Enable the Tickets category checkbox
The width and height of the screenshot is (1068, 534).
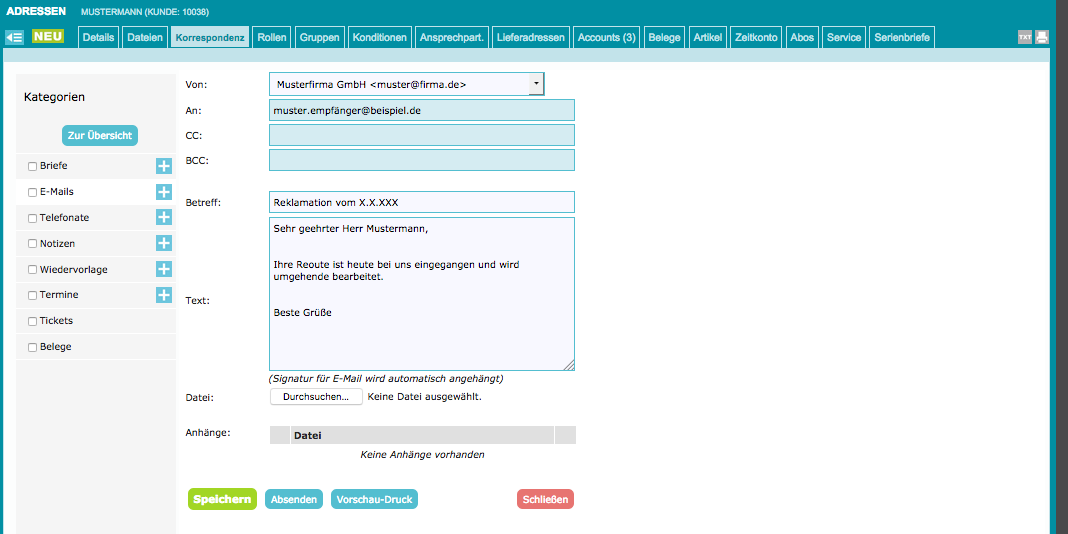pos(32,321)
